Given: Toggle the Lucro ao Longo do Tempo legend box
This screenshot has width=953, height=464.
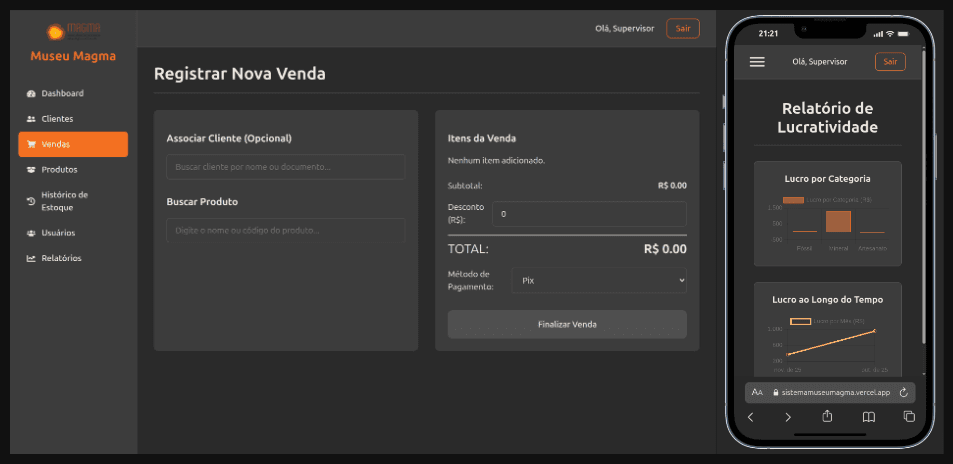Looking at the screenshot, I should [800, 321].
